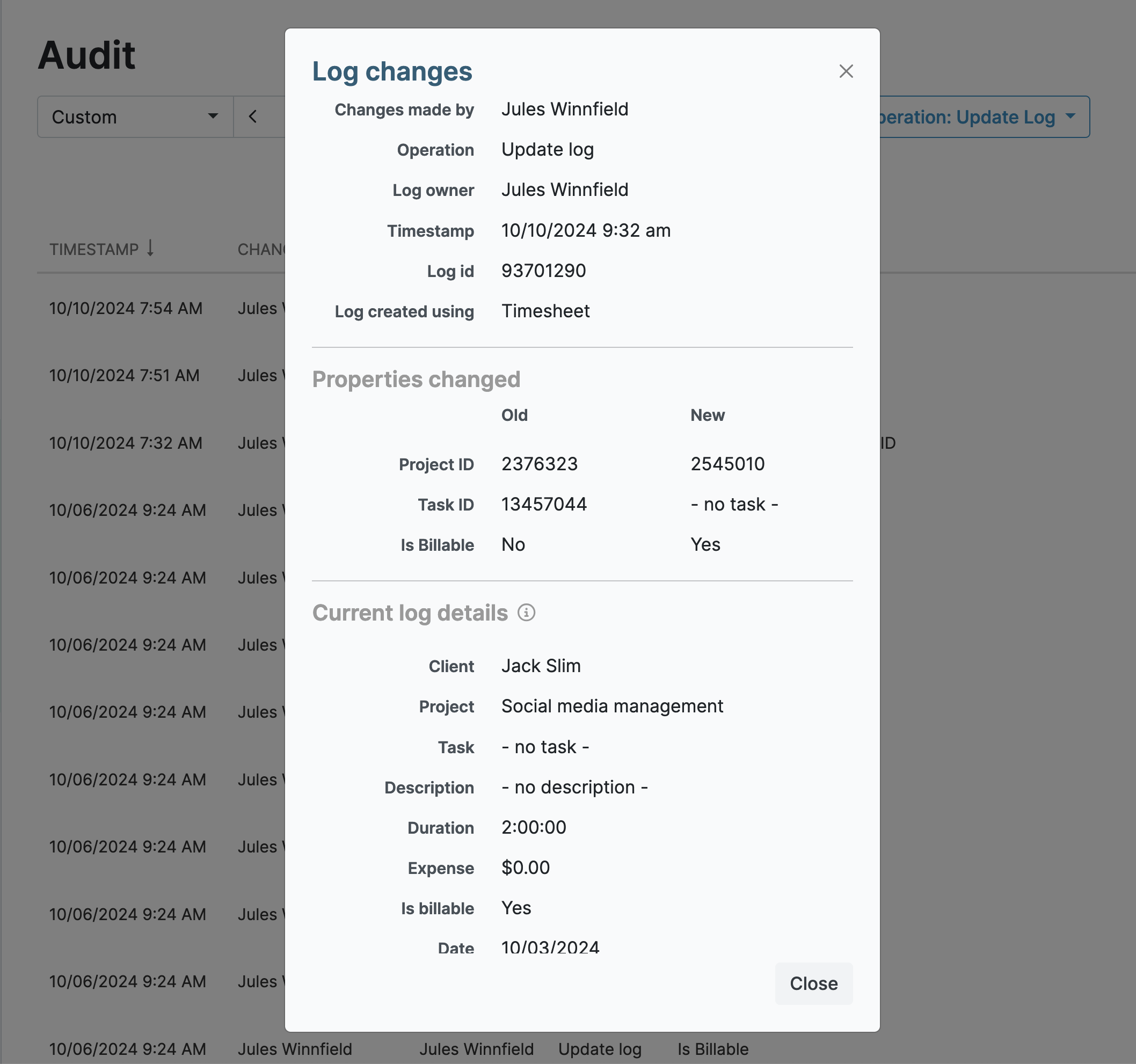The image size is (1136, 1064).
Task: Click new Project ID 2545010
Action: point(727,464)
